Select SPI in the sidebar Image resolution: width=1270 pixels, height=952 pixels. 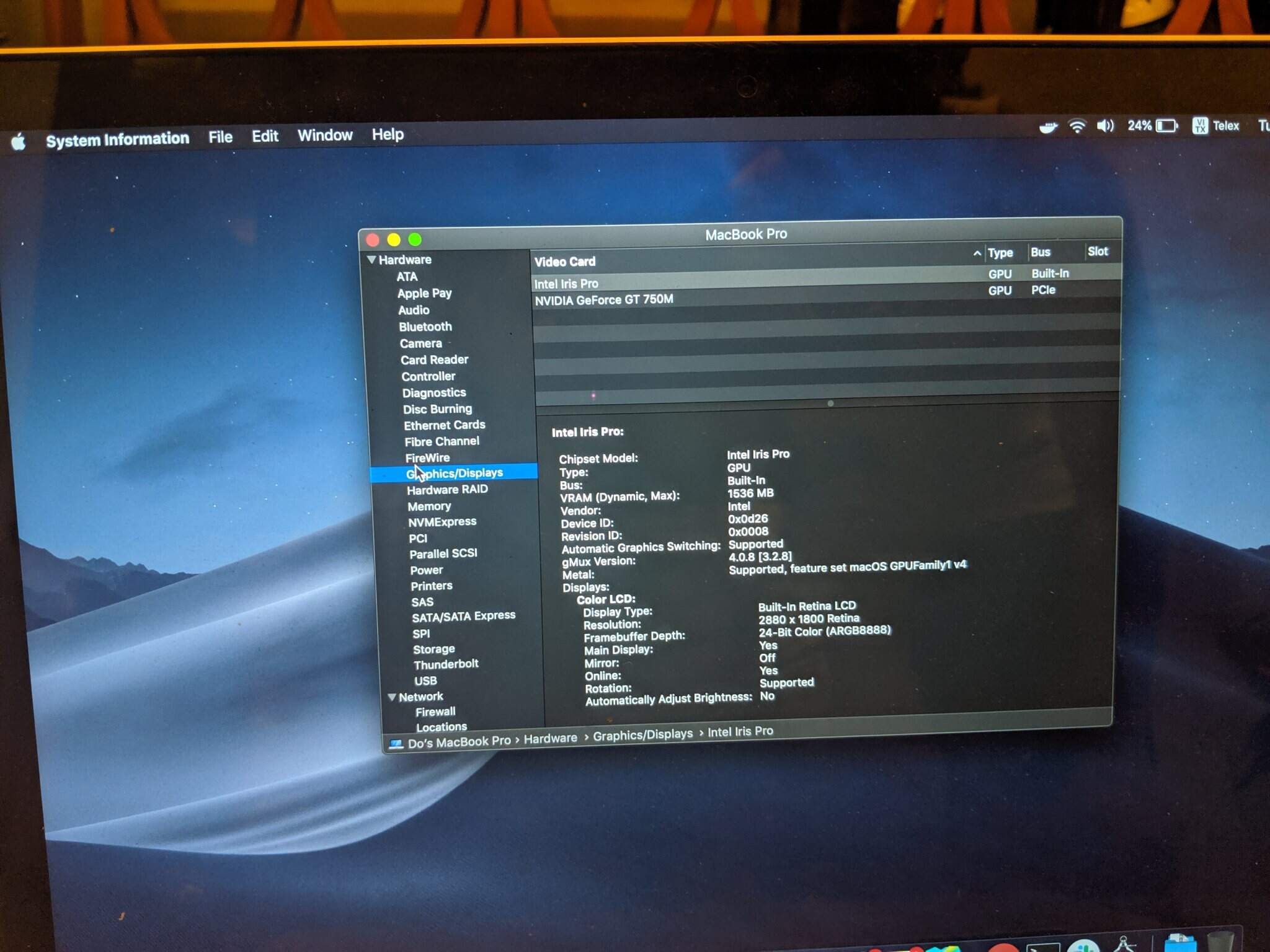pos(421,633)
